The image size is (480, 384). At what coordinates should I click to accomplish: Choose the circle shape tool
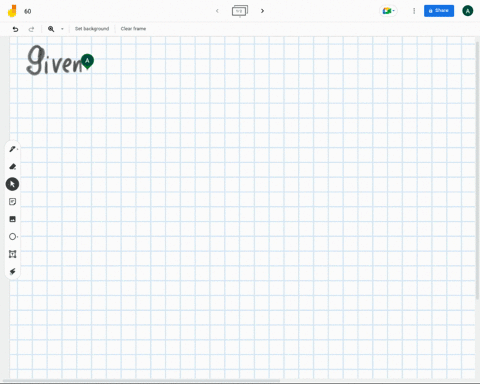pyautogui.click(x=13, y=237)
